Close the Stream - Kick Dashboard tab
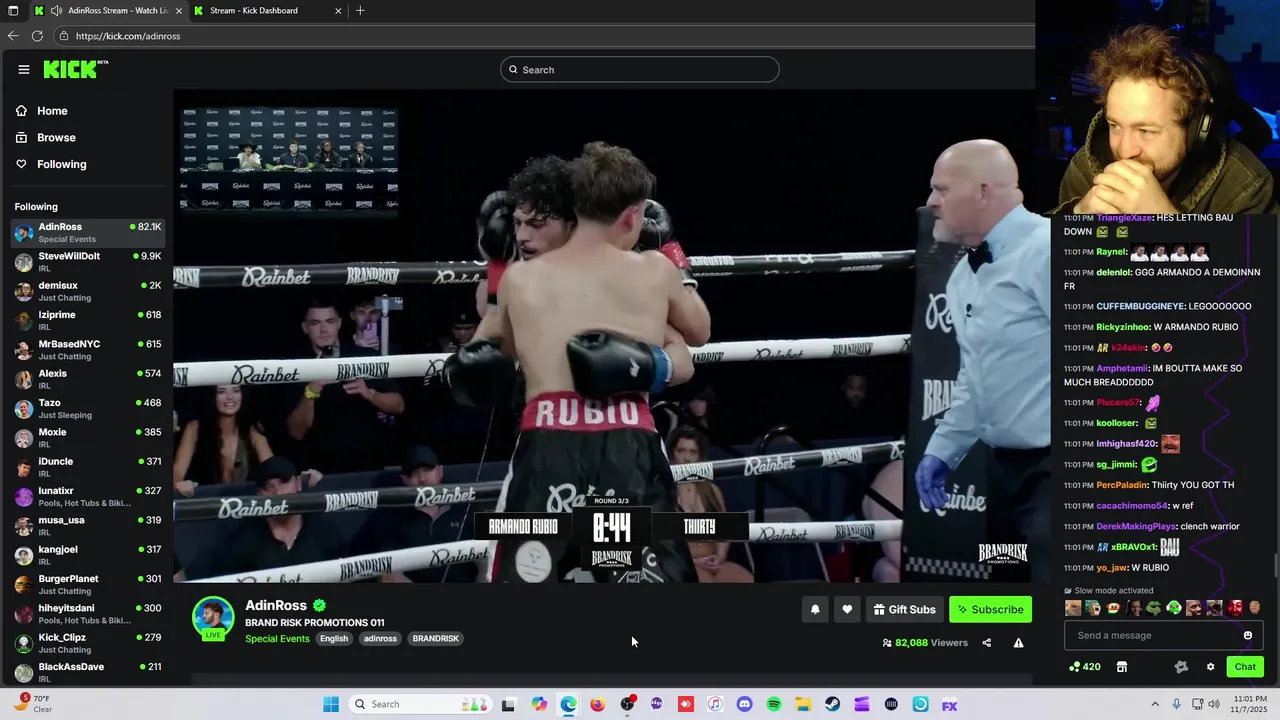 pyautogui.click(x=338, y=11)
